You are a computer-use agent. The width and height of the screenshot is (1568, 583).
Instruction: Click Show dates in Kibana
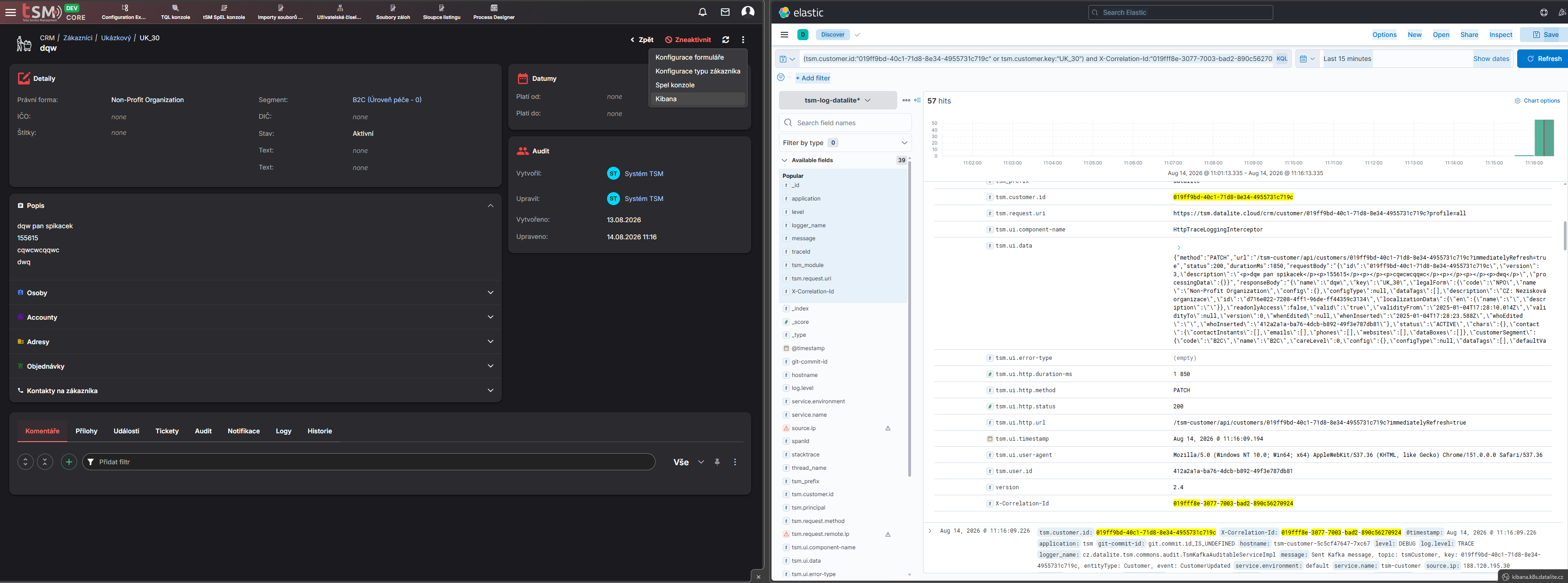pos(1491,59)
